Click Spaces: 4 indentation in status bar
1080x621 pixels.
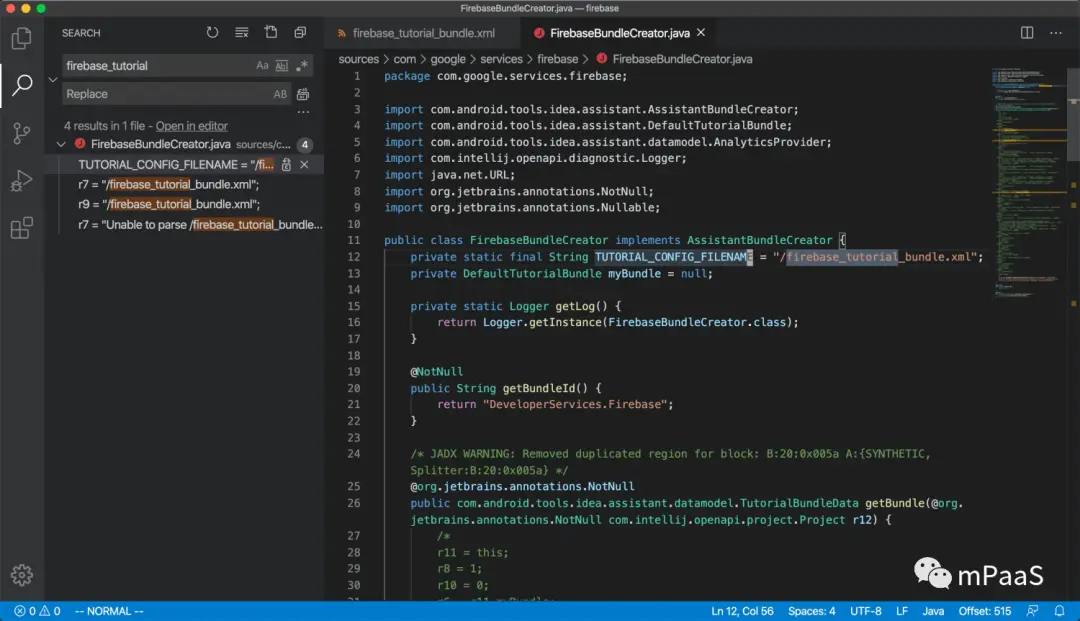tap(811, 611)
